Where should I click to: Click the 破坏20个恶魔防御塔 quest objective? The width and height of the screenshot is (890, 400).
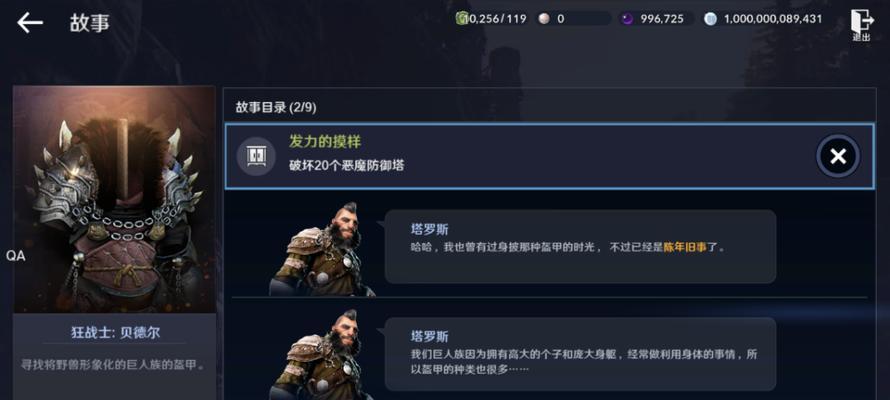(x=347, y=167)
